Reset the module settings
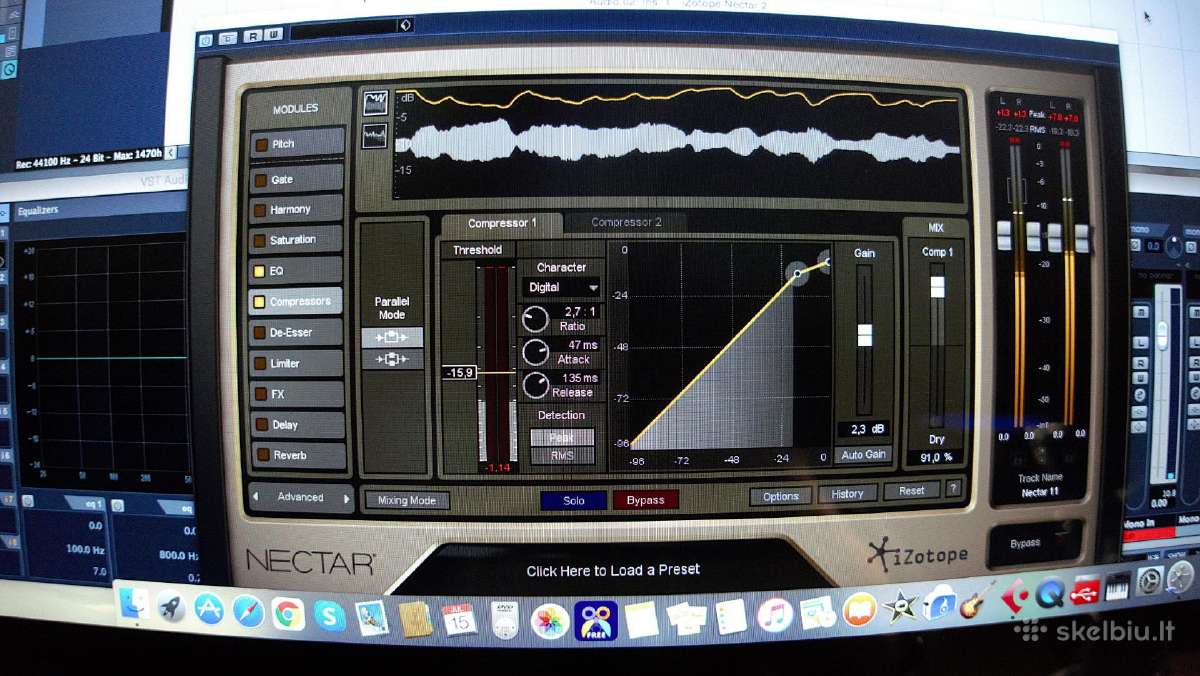 pyautogui.click(x=912, y=490)
